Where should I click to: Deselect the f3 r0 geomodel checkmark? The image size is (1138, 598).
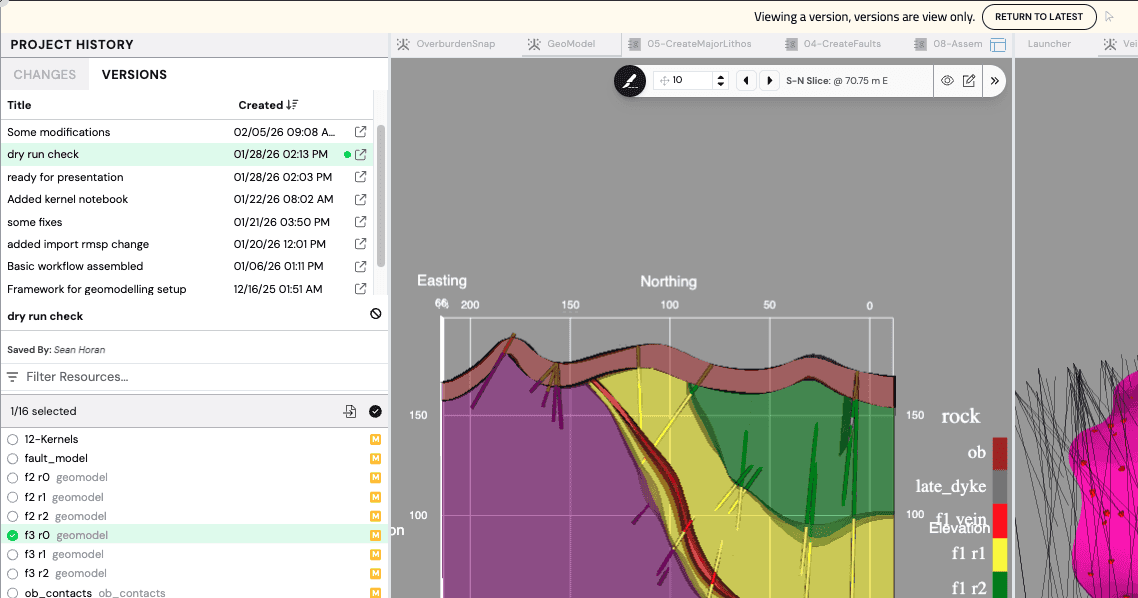point(12,535)
